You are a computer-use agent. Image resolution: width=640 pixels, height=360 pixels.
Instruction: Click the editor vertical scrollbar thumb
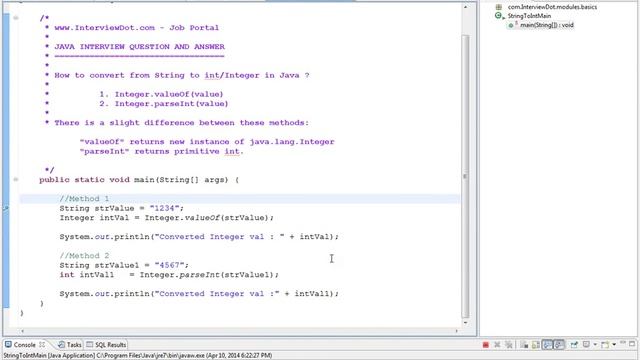click(x=465, y=176)
